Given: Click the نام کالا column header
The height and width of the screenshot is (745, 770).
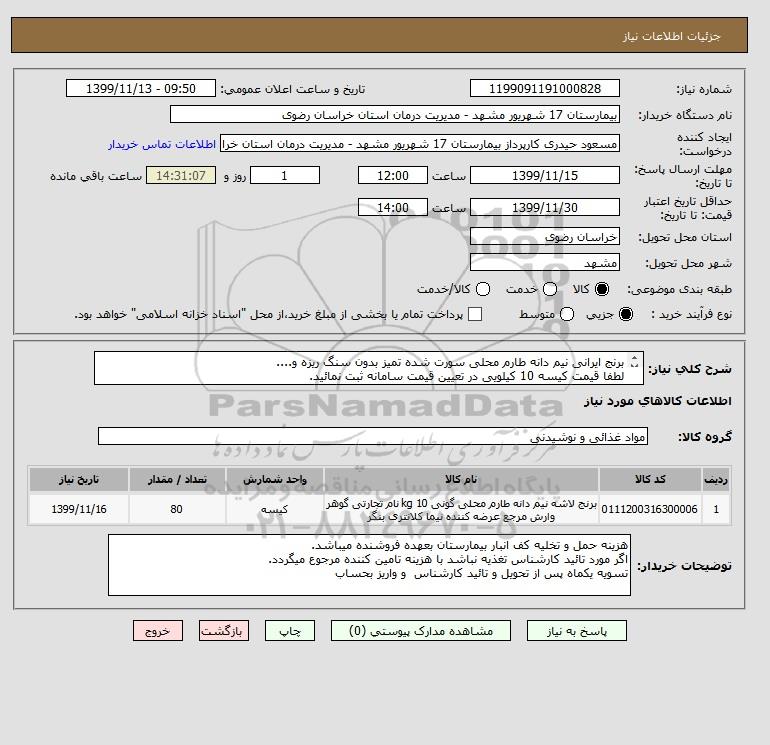Looking at the screenshot, I should pyautogui.click(x=461, y=479).
